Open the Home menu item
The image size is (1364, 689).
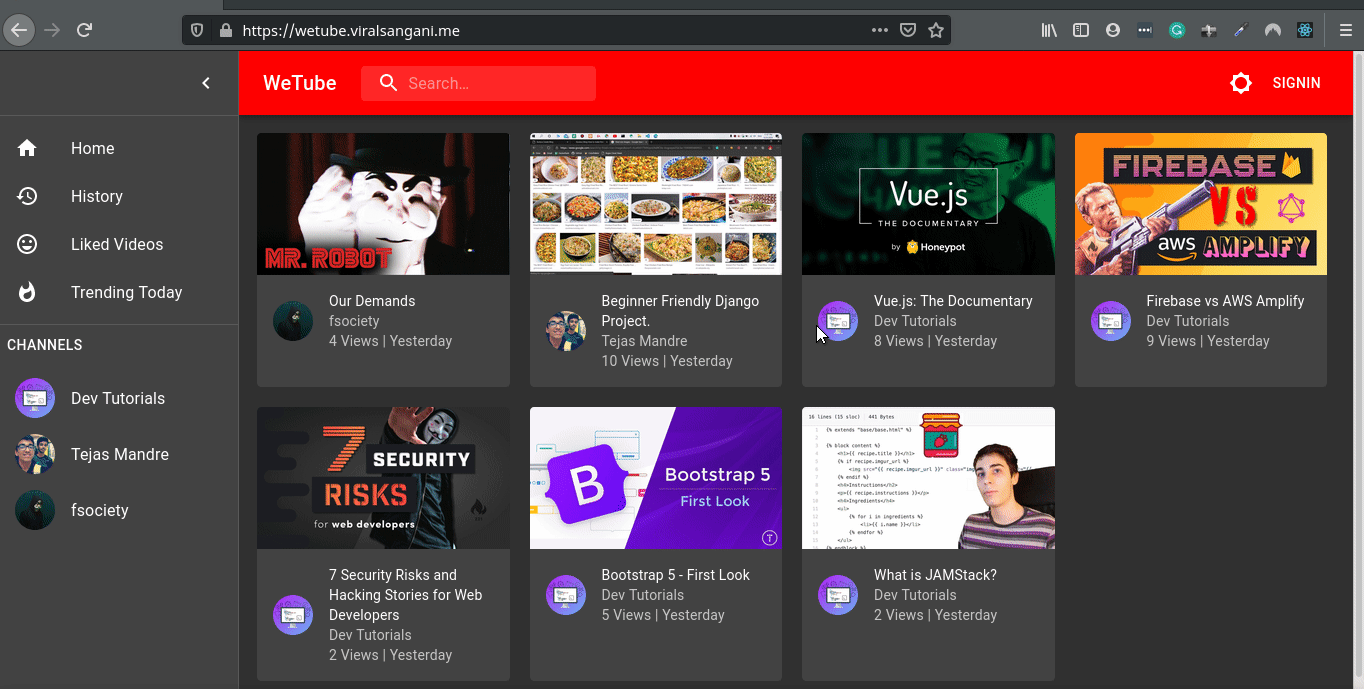click(x=119, y=148)
